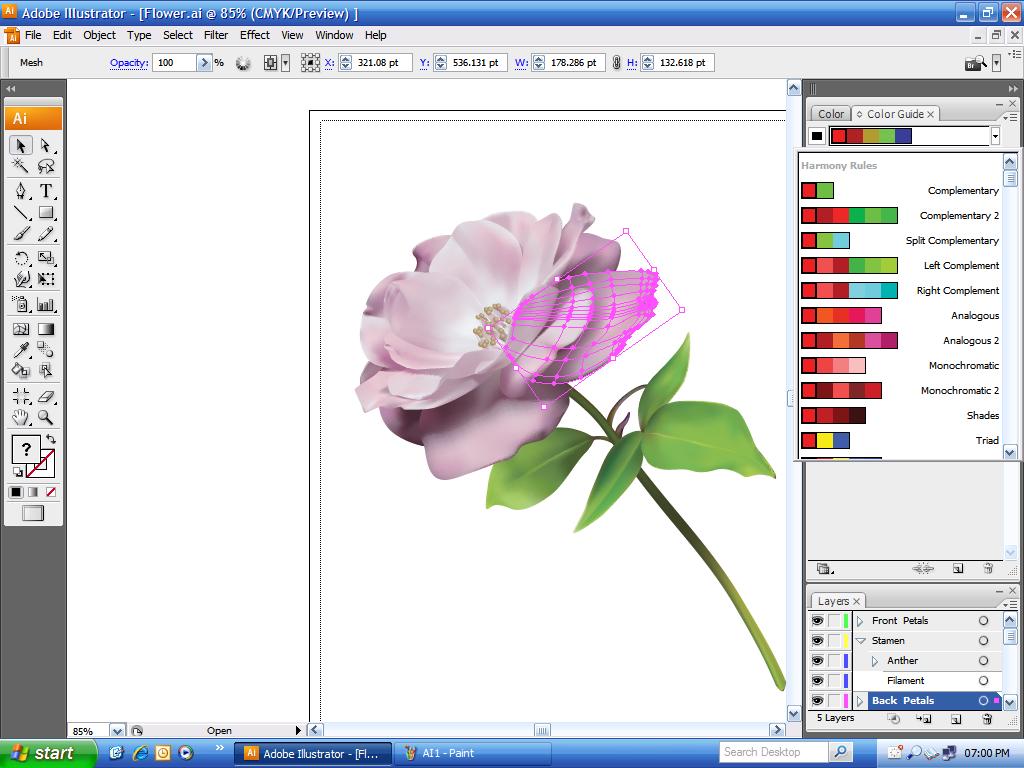
Task: Open the harmony rules dropdown arrow
Action: coord(995,136)
